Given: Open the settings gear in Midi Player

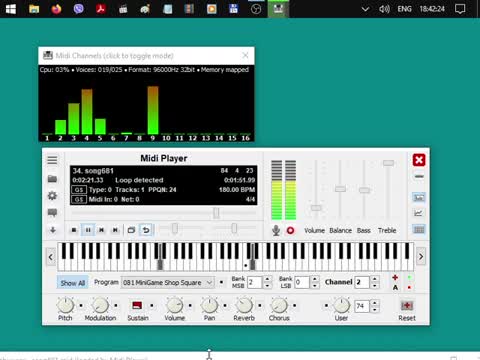Looking at the screenshot, I should pos(52,196).
